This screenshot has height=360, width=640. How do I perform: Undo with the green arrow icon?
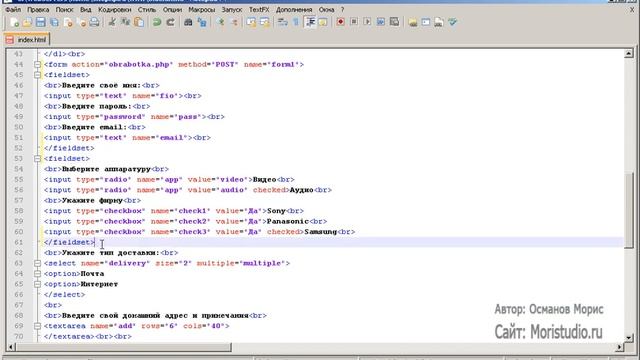[x=157, y=22]
